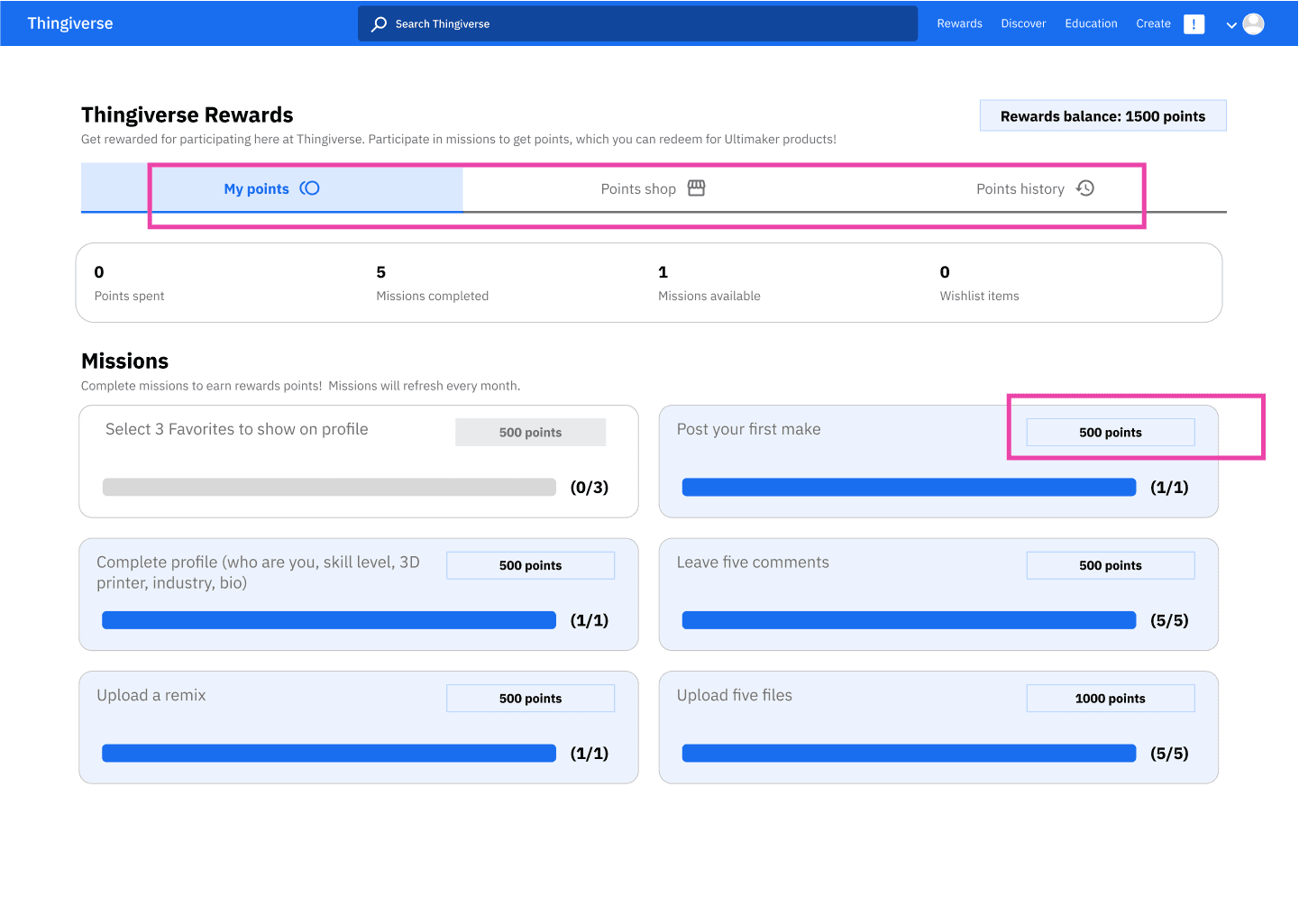Click the Missions available stat
The height and width of the screenshot is (924, 1299).
point(709,283)
